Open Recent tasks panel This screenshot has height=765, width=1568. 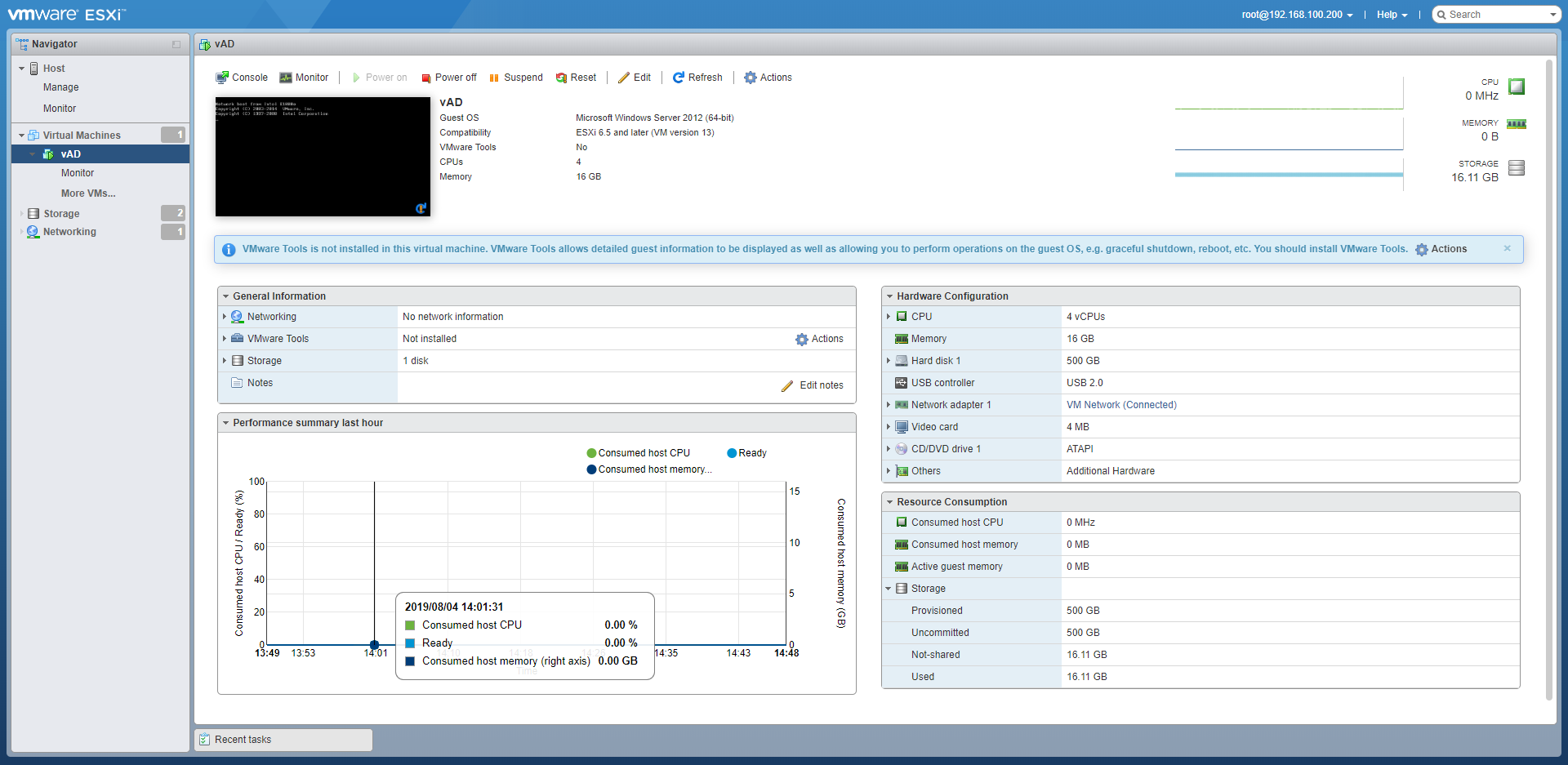(x=243, y=740)
